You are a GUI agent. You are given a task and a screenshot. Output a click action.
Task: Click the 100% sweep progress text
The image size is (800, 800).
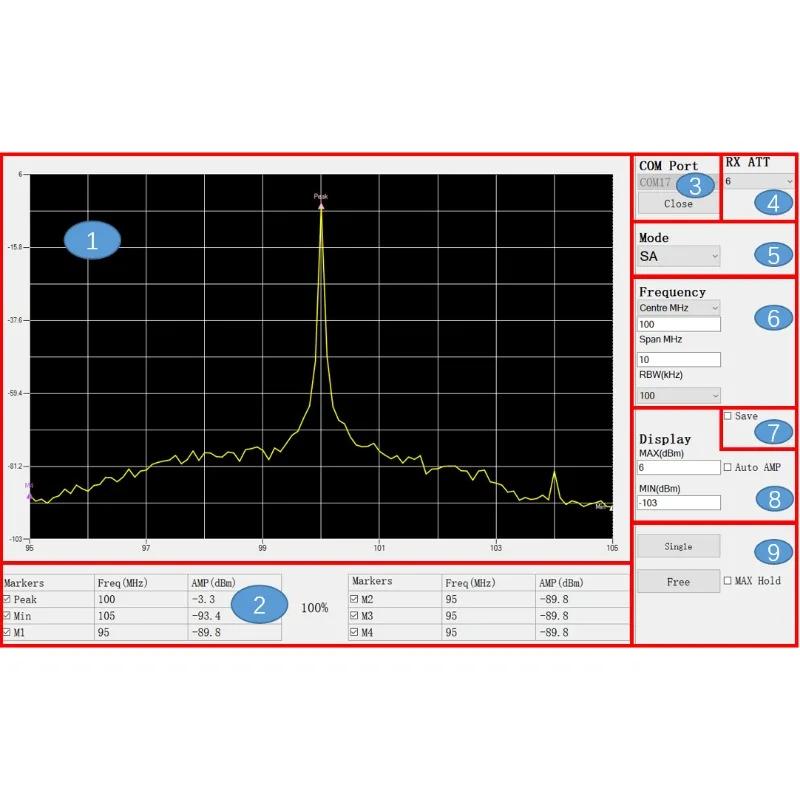[314, 608]
